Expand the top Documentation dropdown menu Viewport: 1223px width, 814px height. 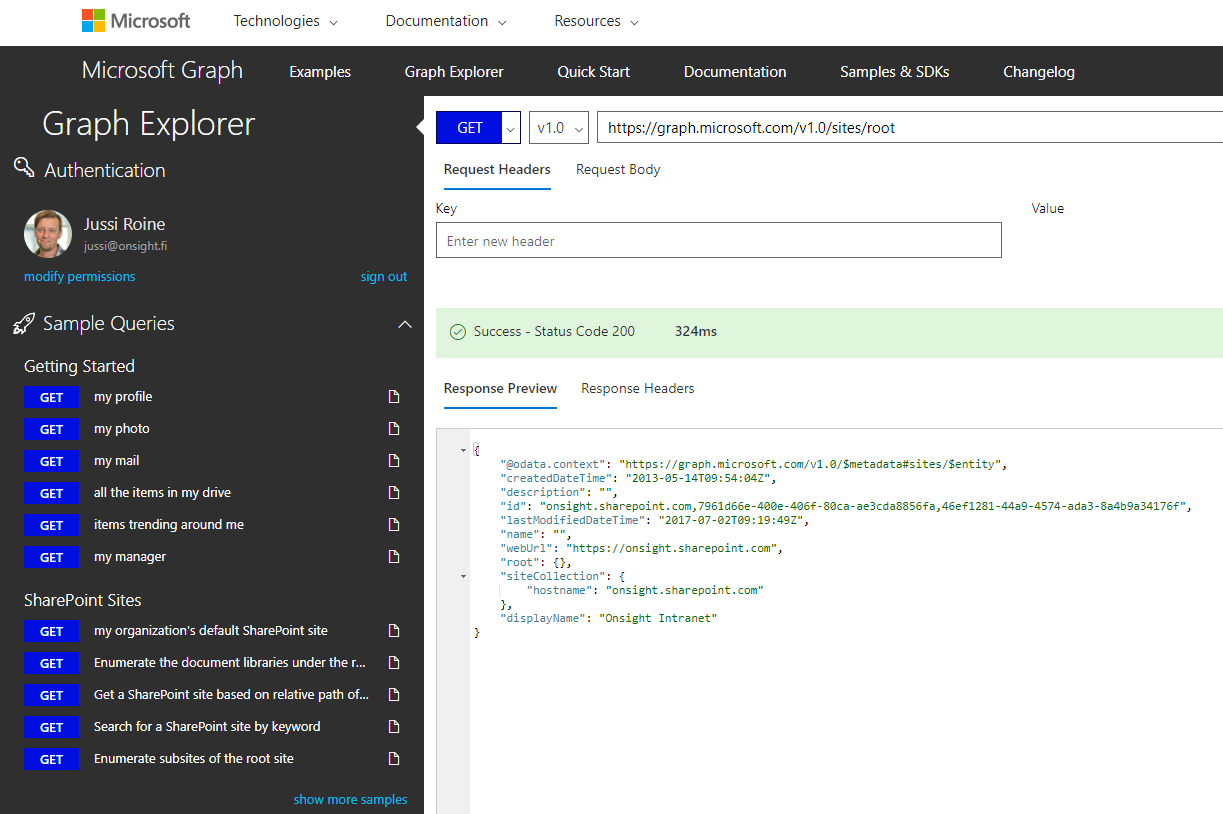pyautogui.click(x=446, y=21)
